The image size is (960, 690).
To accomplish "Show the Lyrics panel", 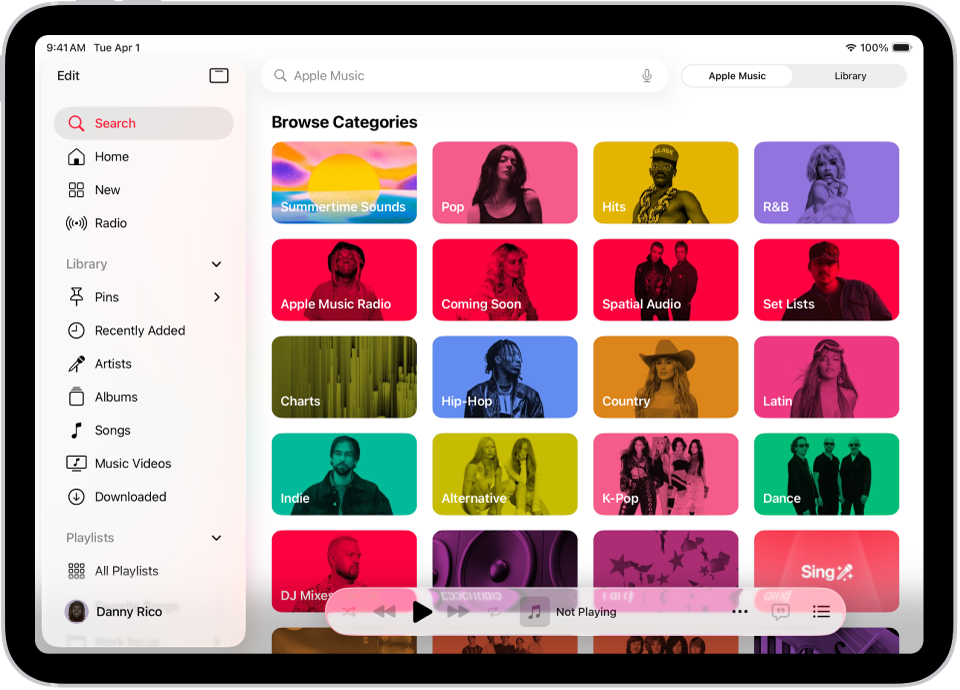I will pos(780,612).
